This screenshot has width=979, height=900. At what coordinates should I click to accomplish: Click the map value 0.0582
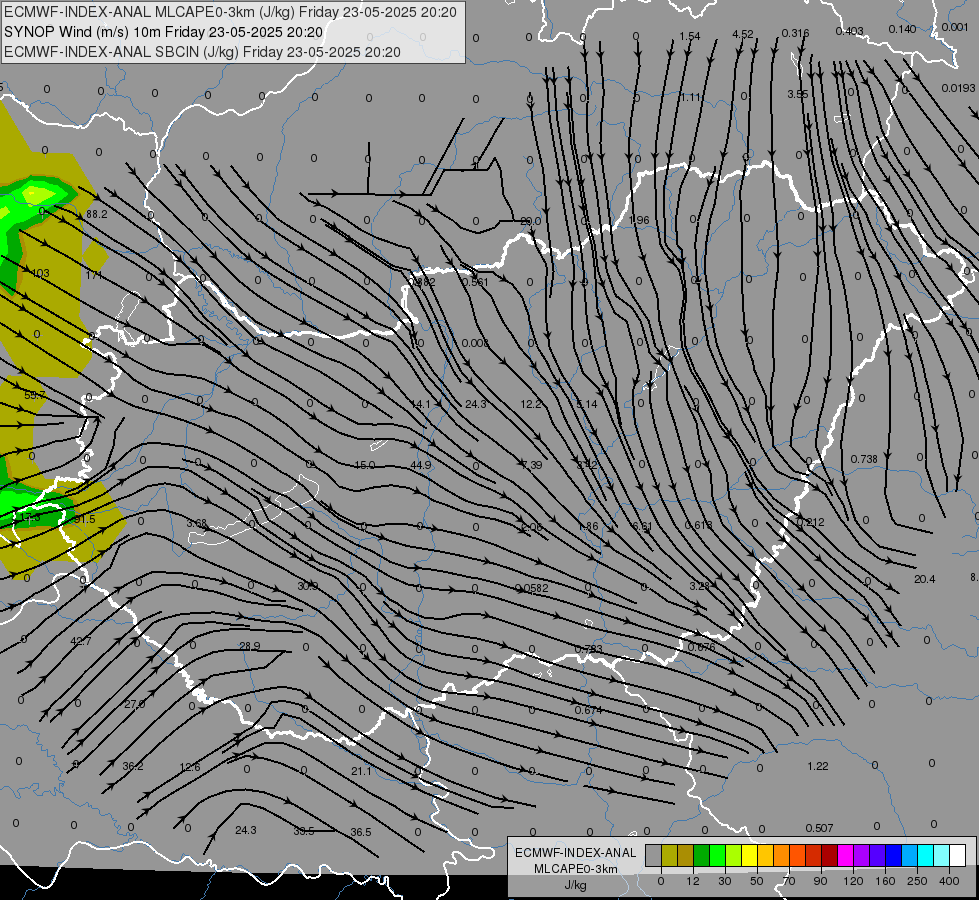click(x=532, y=588)
